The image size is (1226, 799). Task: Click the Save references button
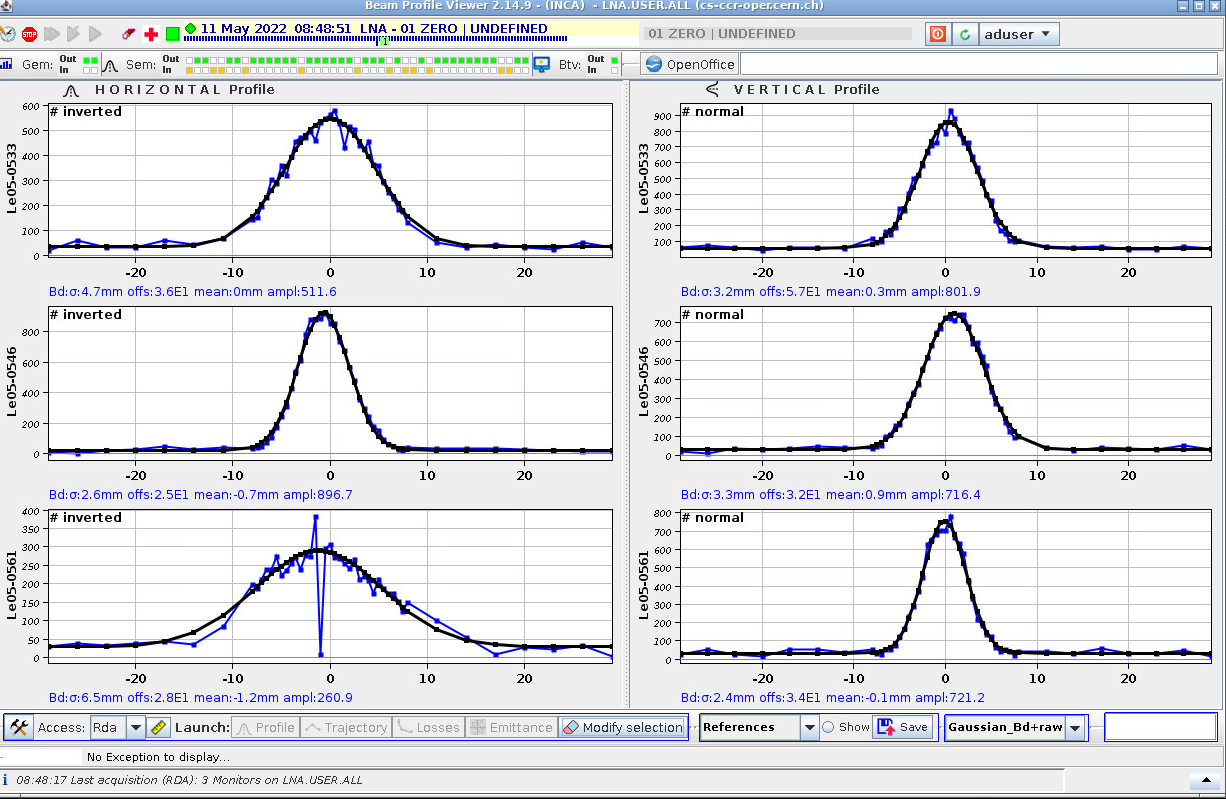pyautogui.click(x=903, y=727)
